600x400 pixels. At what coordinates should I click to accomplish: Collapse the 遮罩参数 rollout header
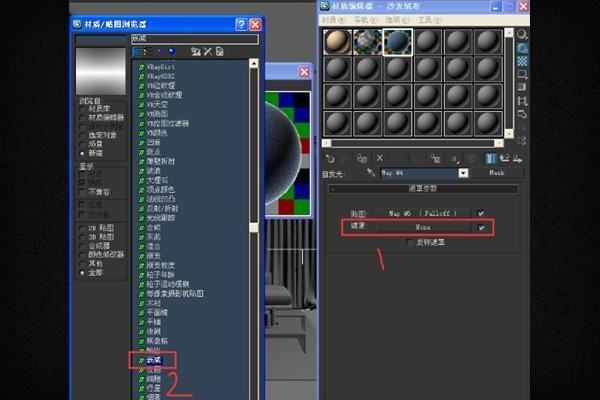[423, 188]
